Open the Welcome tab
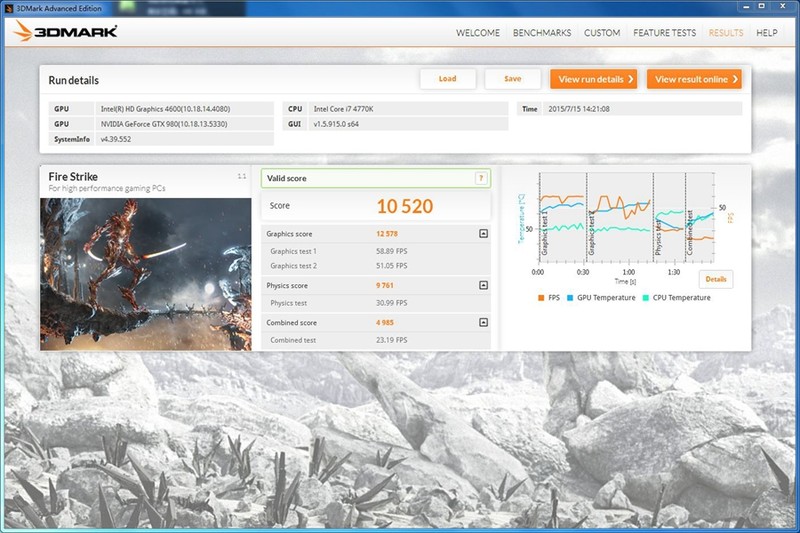Image resolution: width=800 pixels, height=533 pixels. (478, 33)
